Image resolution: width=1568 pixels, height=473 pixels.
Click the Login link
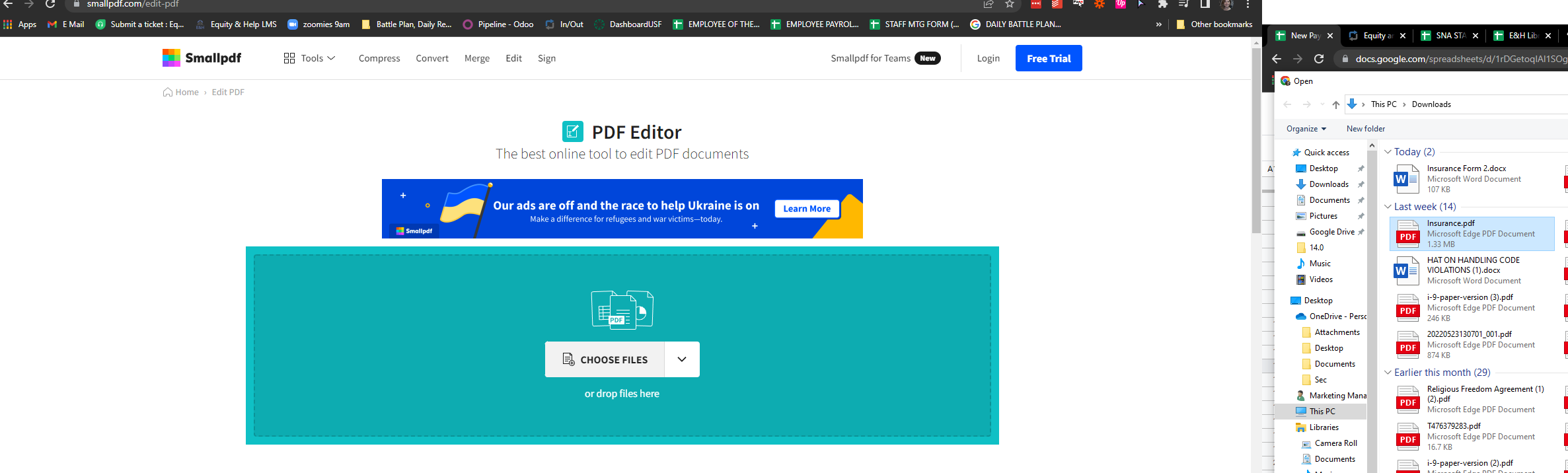tap(989, 58)
